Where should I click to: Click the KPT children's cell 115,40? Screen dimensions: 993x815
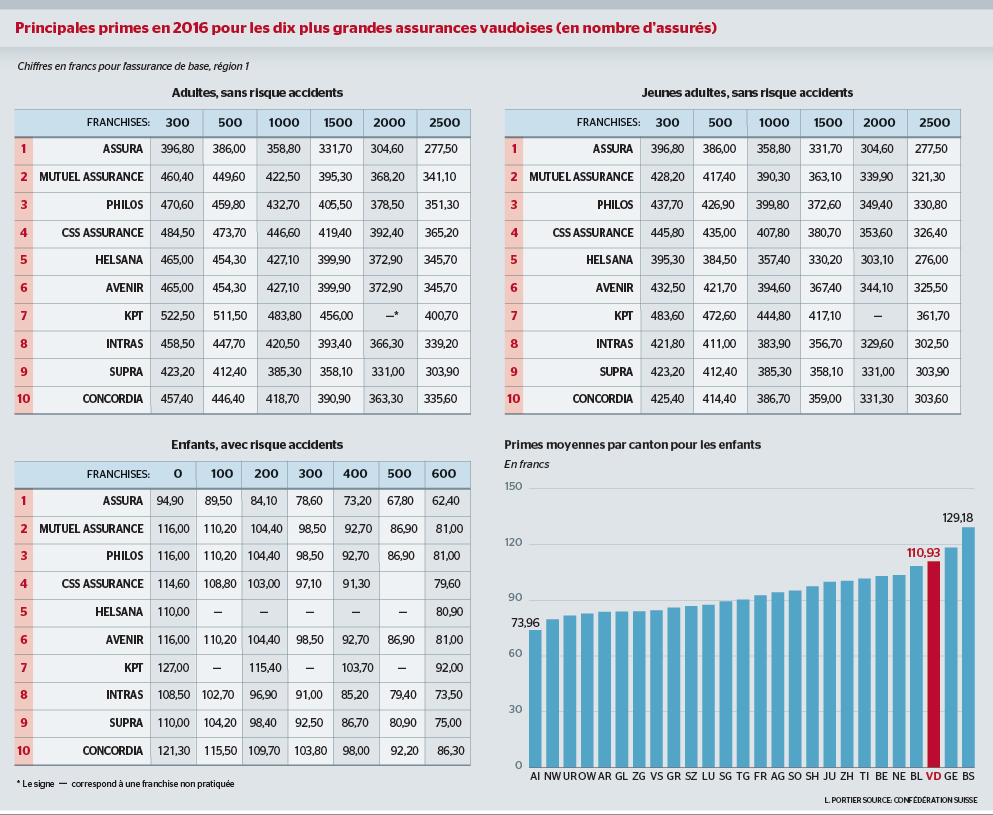click(x=265, y=667)
